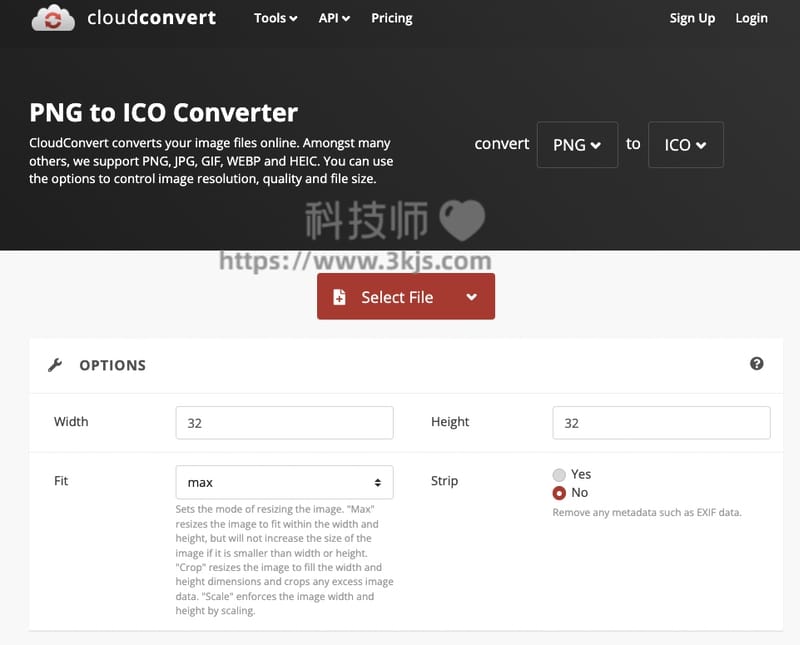Screen dimensions: 800x645
Task: Click the Width label
Action: coord(71,421)
